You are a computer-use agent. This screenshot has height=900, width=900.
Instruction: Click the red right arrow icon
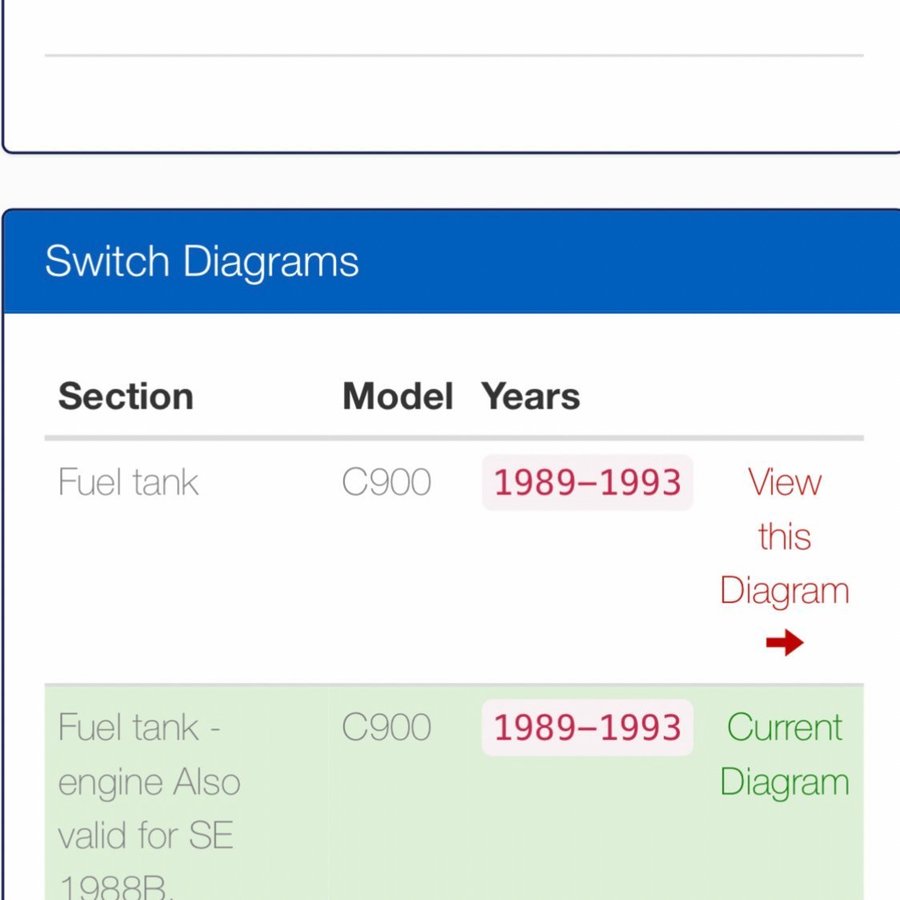point(785,643)
